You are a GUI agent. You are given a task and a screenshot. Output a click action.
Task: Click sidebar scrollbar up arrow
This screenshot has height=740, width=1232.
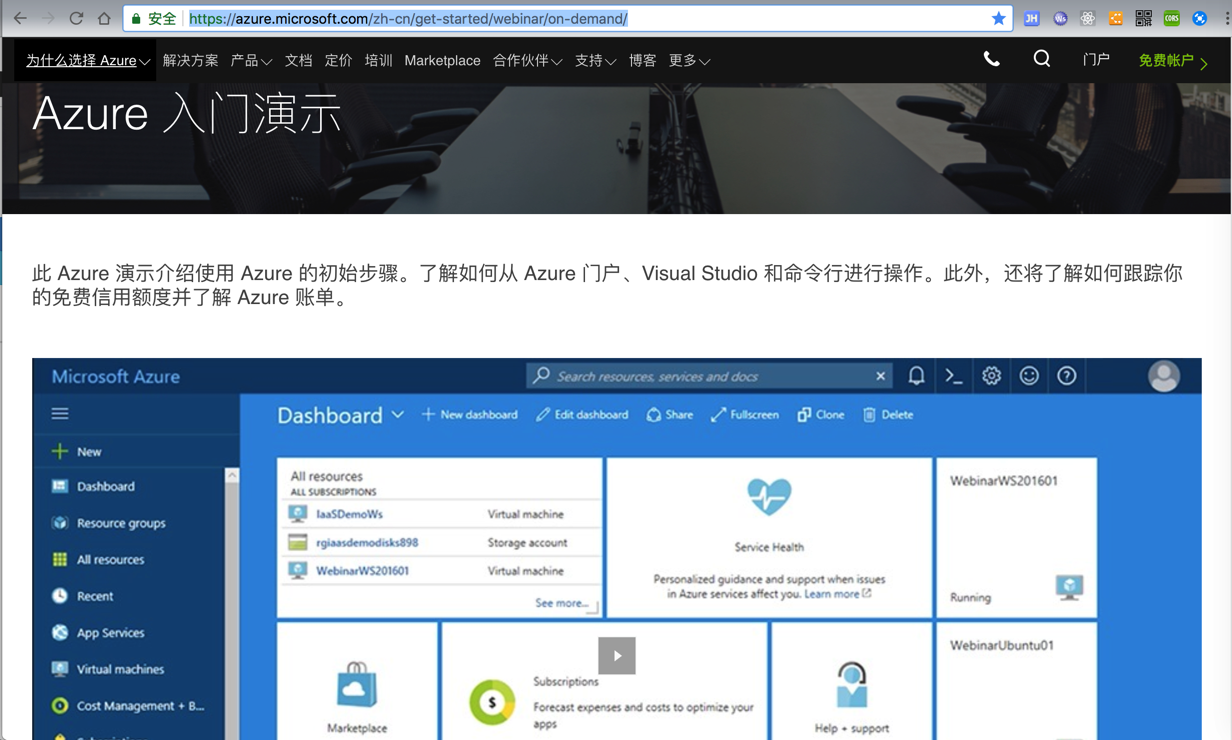pyautogui.click(x=232, y=476)
